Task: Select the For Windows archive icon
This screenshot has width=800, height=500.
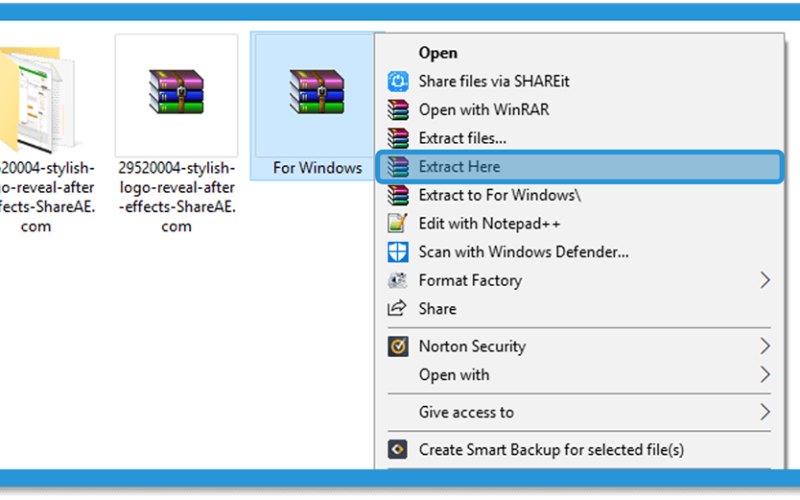Action: [317, 92]
